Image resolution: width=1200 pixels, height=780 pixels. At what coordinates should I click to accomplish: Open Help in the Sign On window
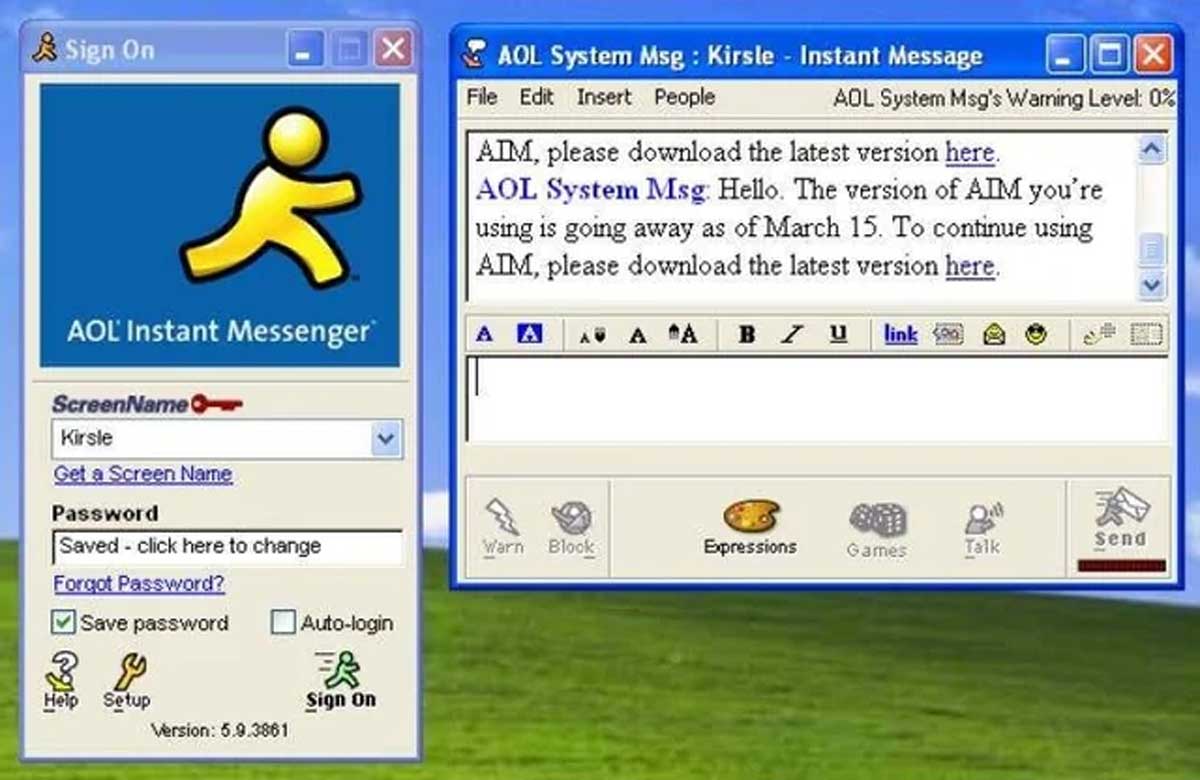[60, 678]
